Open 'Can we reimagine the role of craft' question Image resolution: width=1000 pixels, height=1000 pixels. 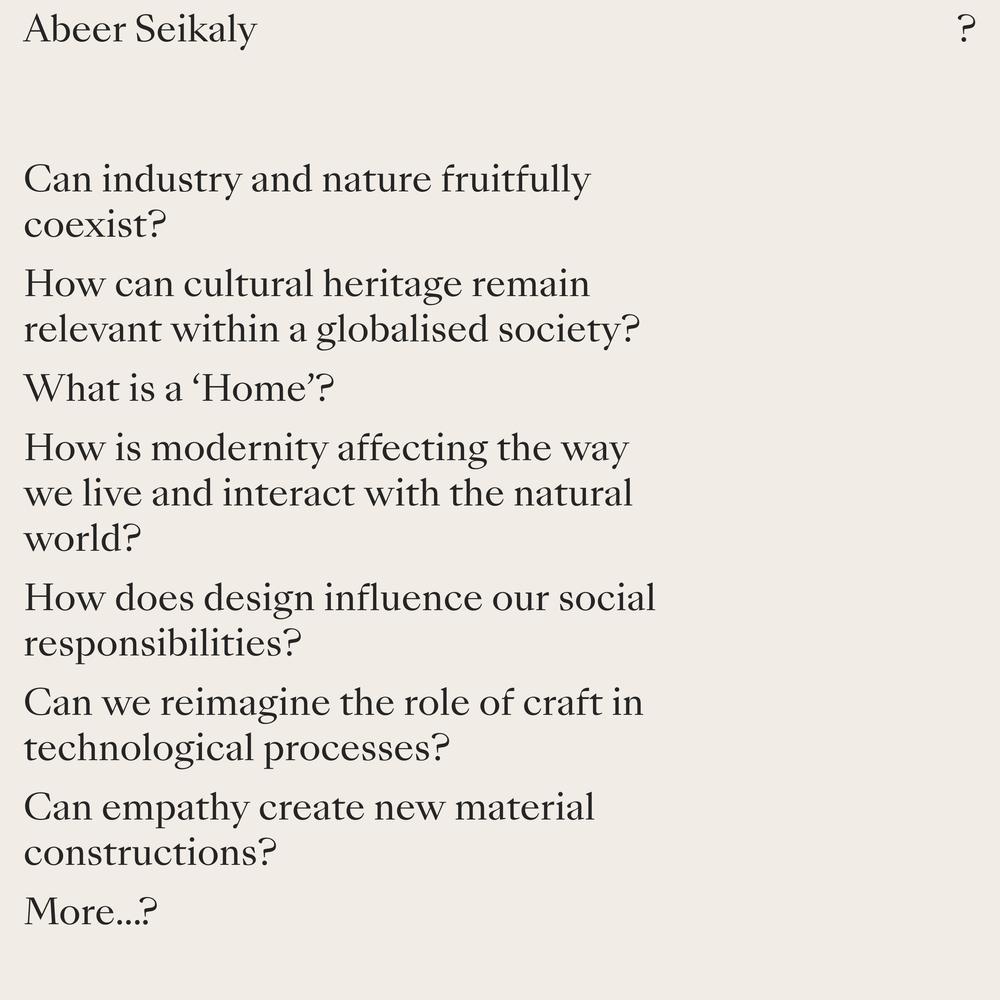click(334, 704)
